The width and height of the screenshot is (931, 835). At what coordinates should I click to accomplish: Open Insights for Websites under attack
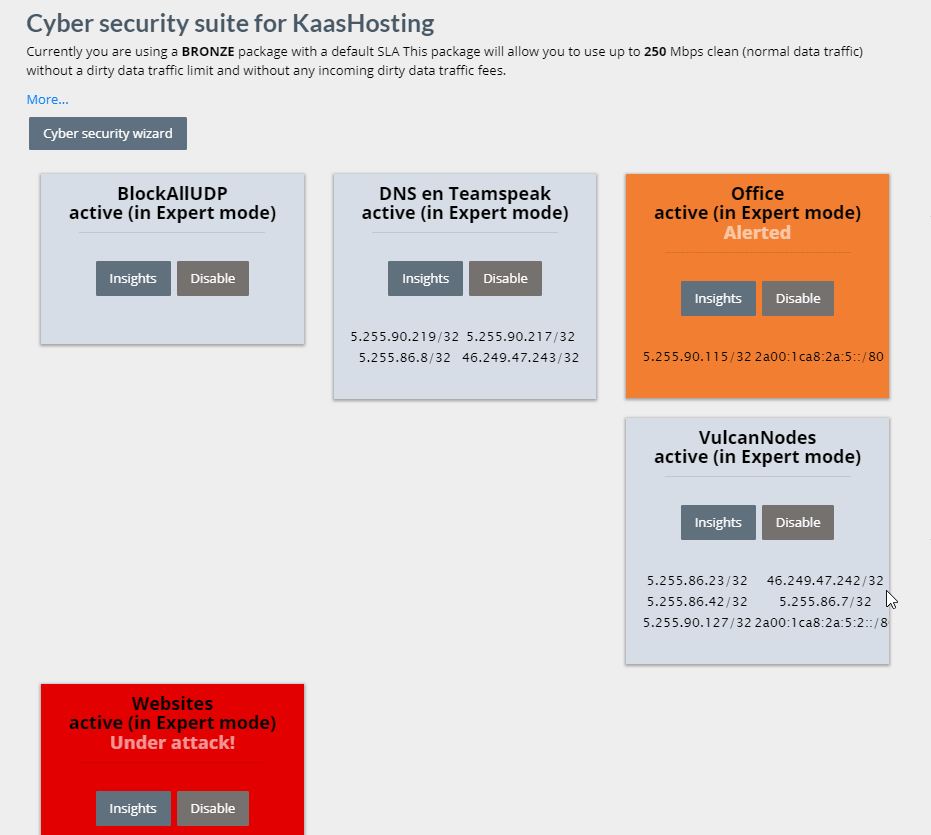[x=133, y=809]
